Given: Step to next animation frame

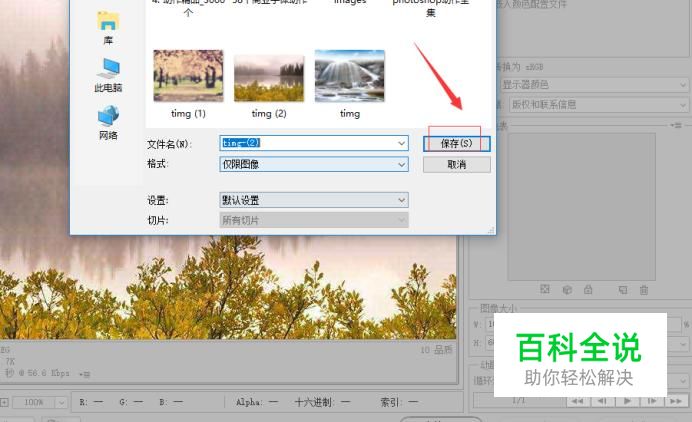Looking at the screenshot, I should click(651, 401).
